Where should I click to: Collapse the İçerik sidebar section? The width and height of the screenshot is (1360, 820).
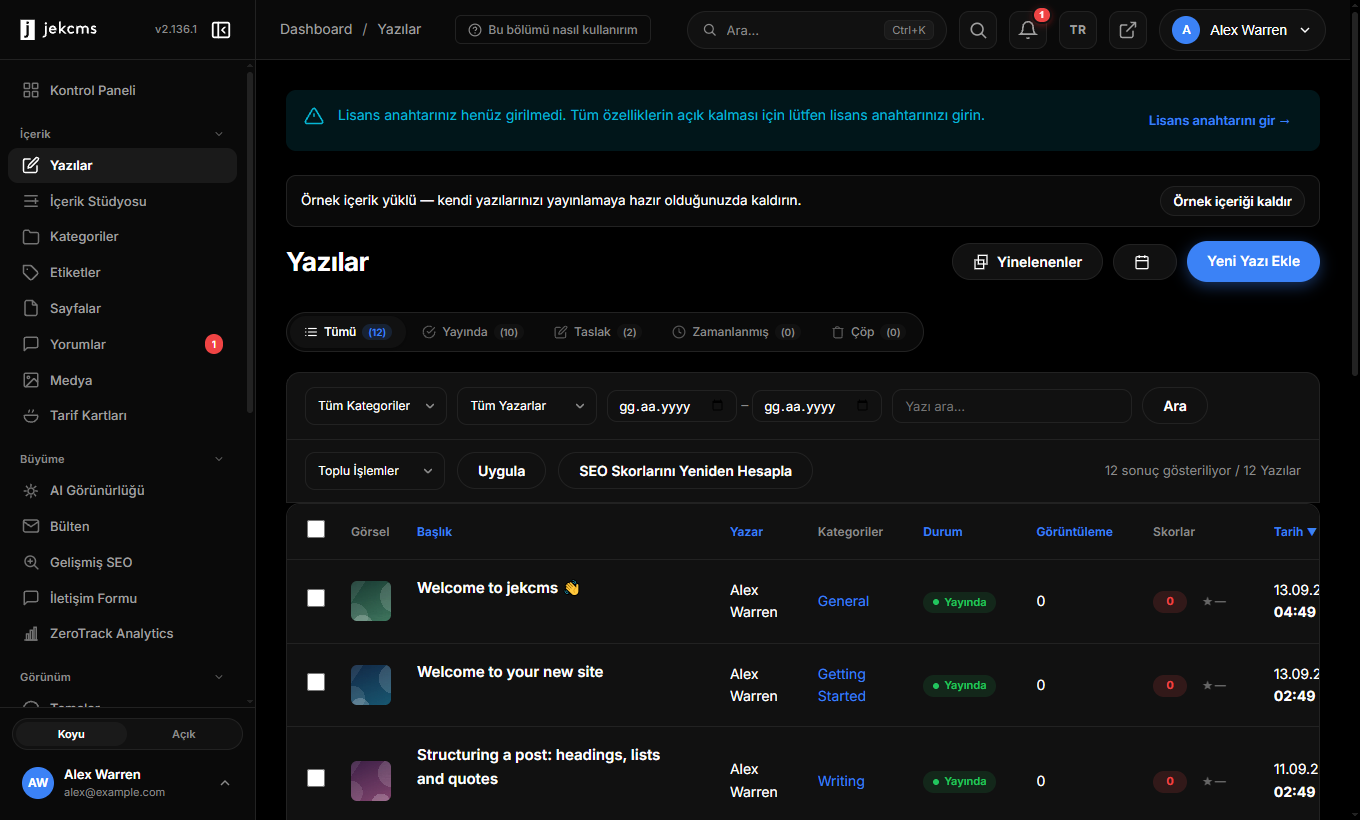point(220,134)
